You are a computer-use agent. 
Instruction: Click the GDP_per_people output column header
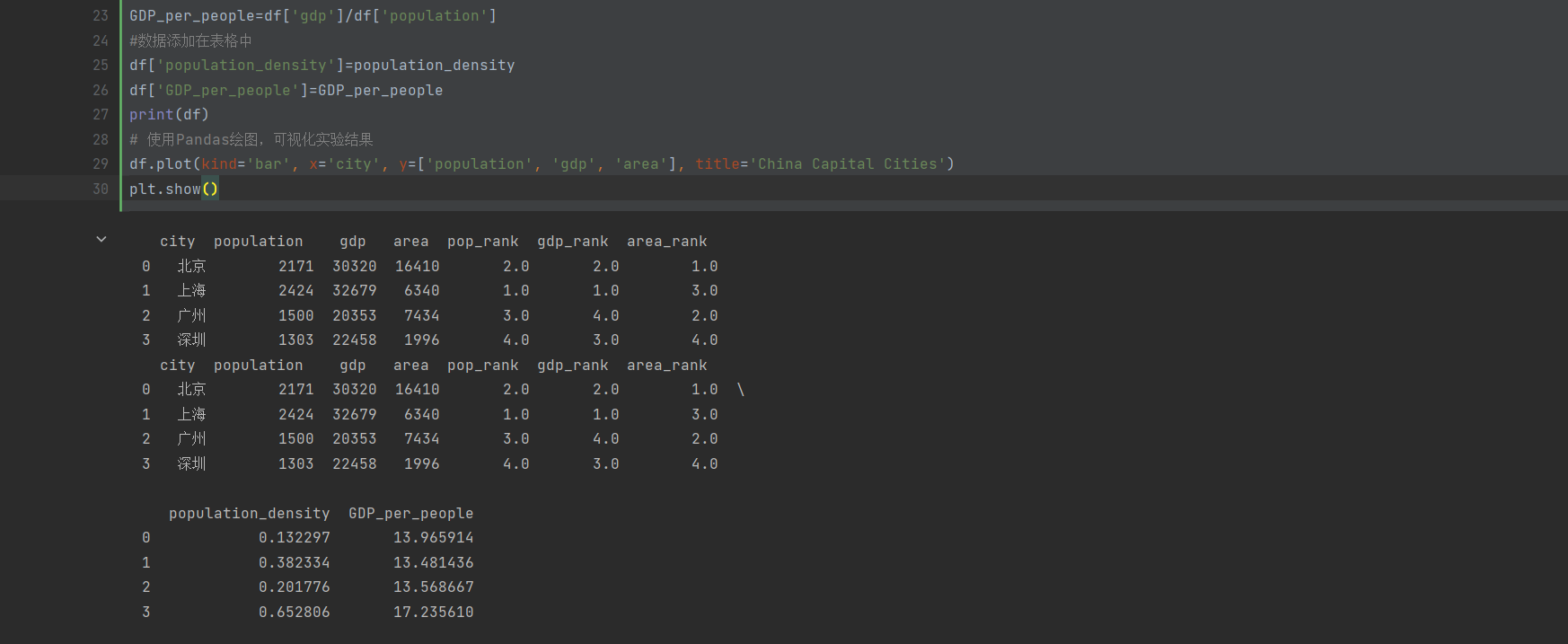[x=410, y=514]
